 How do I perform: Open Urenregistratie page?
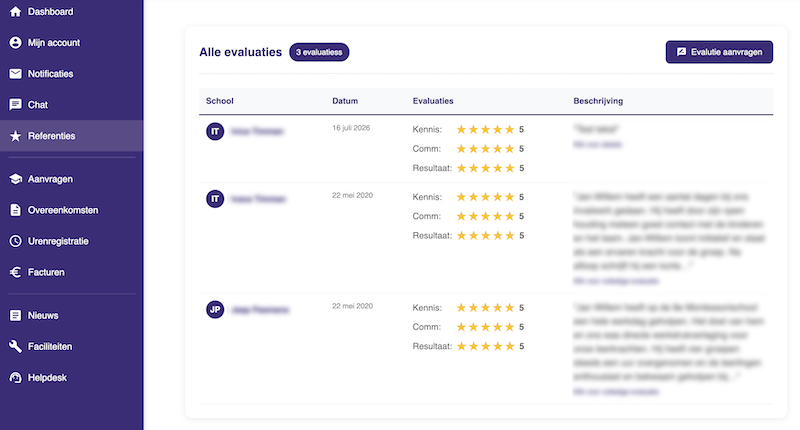[71, 241]
